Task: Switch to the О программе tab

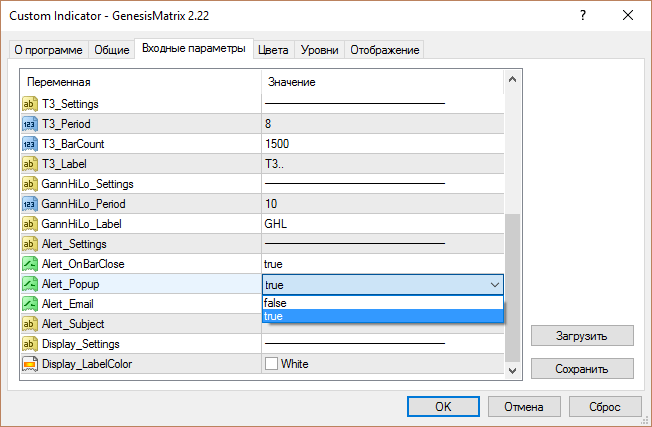Action: click(x=49, y=50)
